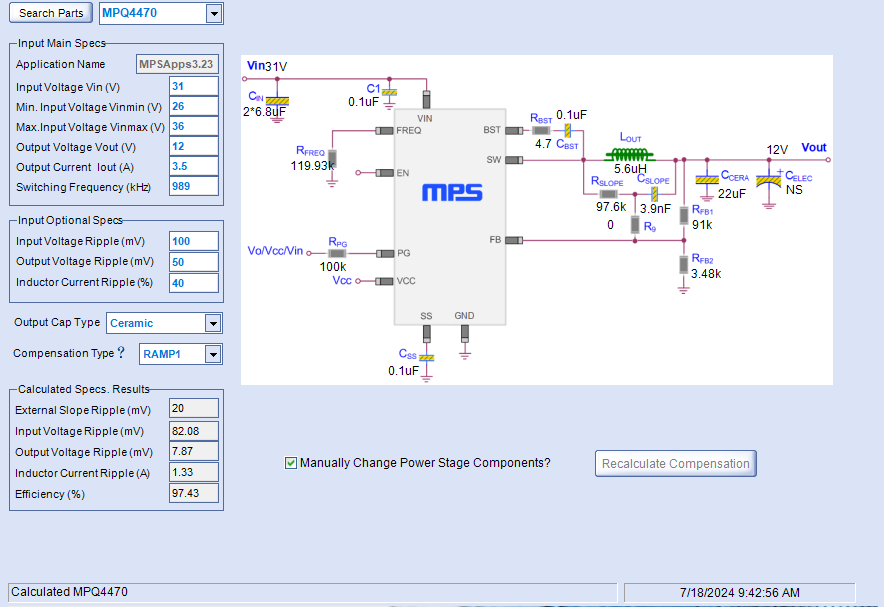Click the External Slope Ripple result box
Viewport: 884px width, 607px height.
[193, 409]
